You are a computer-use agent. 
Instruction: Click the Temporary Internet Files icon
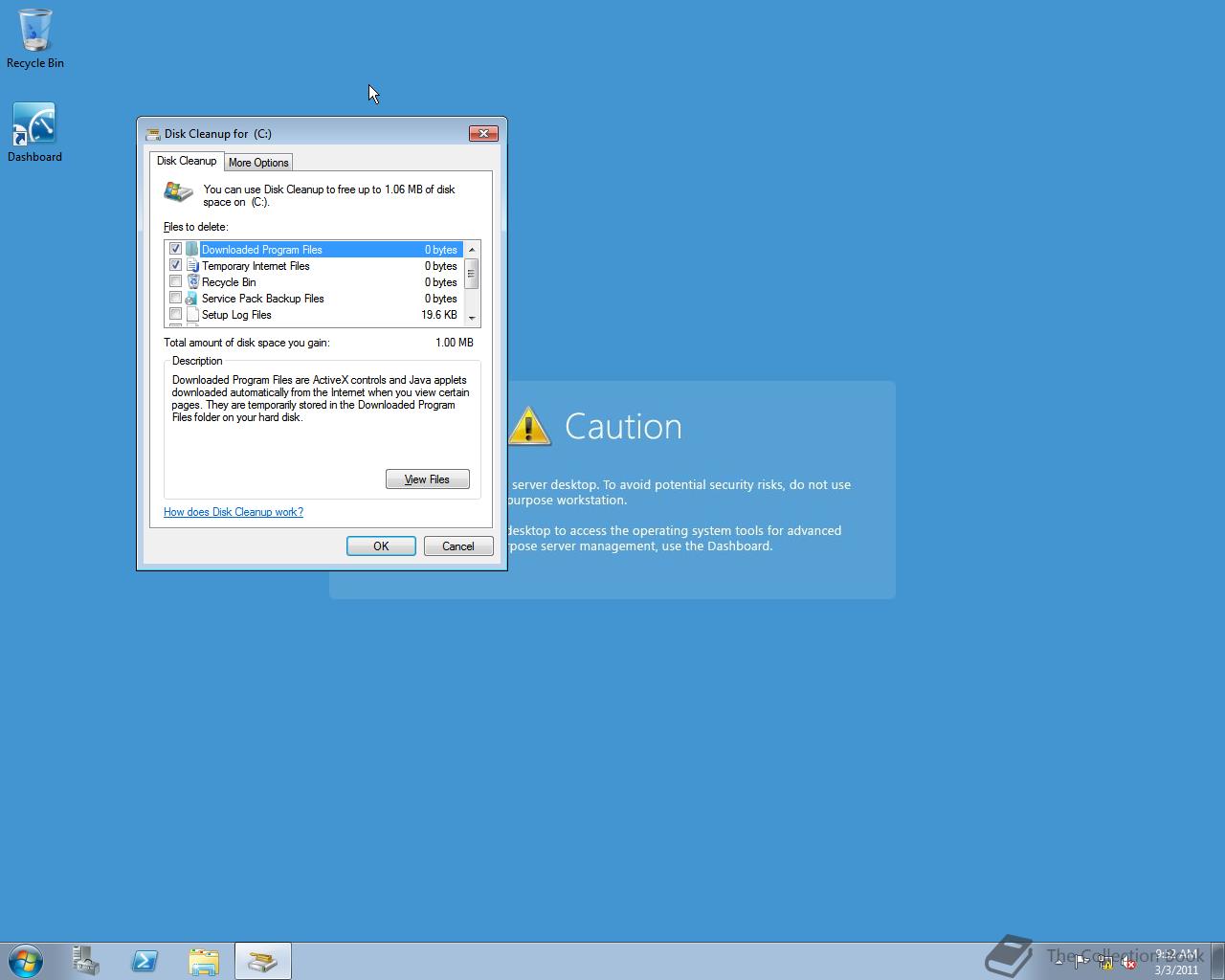pyautogui.click(x=192, y=266)
